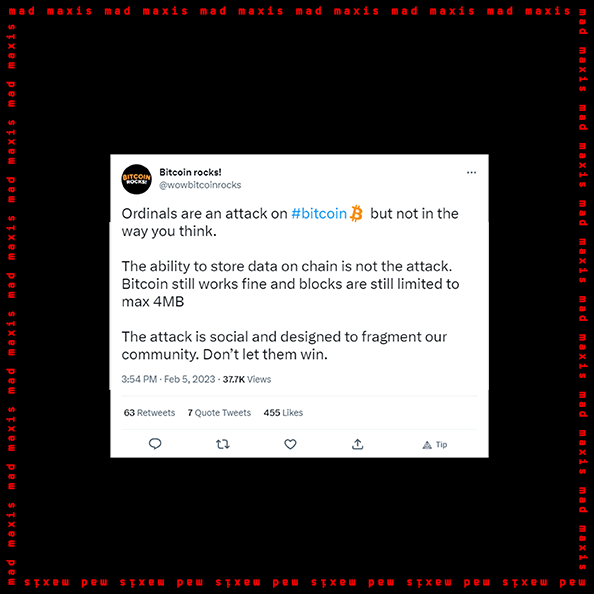This screenshot has width=594, height=594.
Task: View the 37.7K Views count
Action: pos(247,379)
